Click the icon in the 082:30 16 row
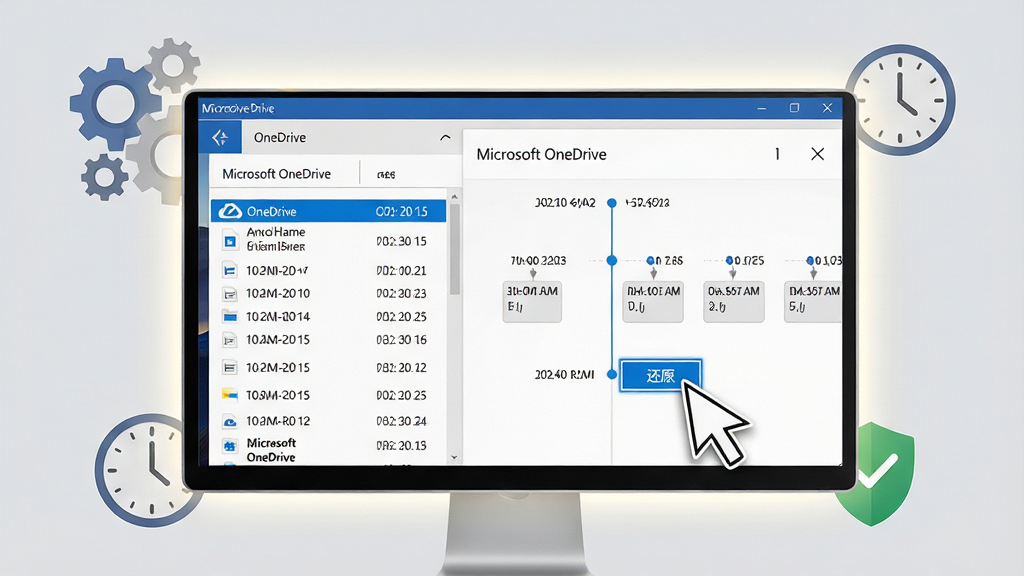1024x576 pixels. [230, 340]
